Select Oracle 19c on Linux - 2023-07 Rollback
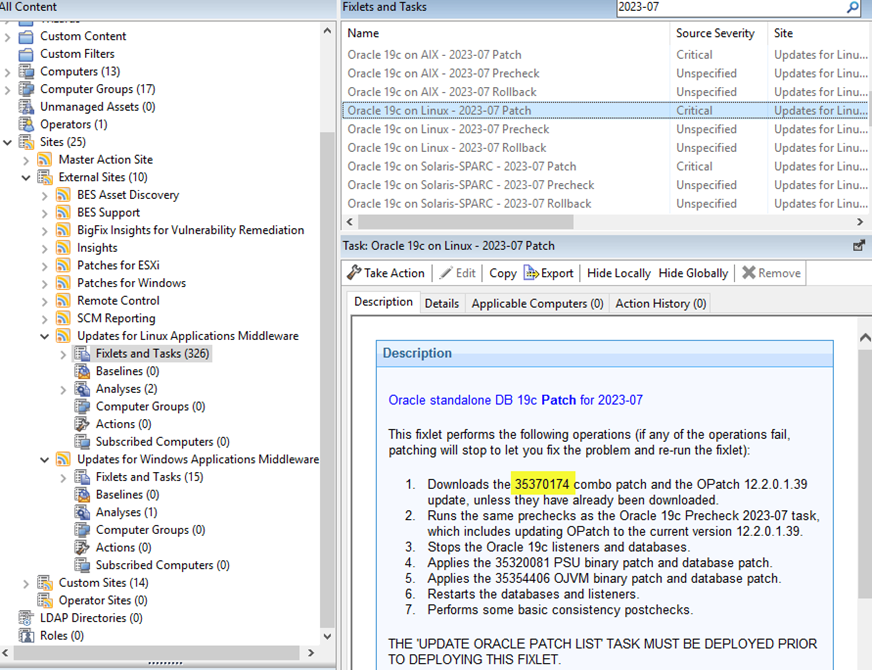872x670 pixels. tap(605, 148)
